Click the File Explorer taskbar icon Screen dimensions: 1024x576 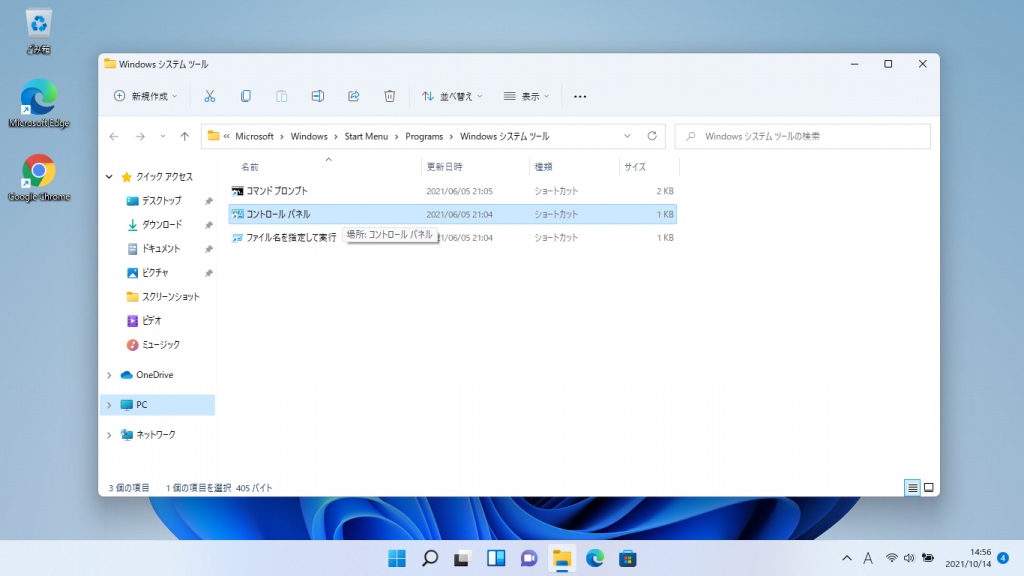tap(562, 558)
